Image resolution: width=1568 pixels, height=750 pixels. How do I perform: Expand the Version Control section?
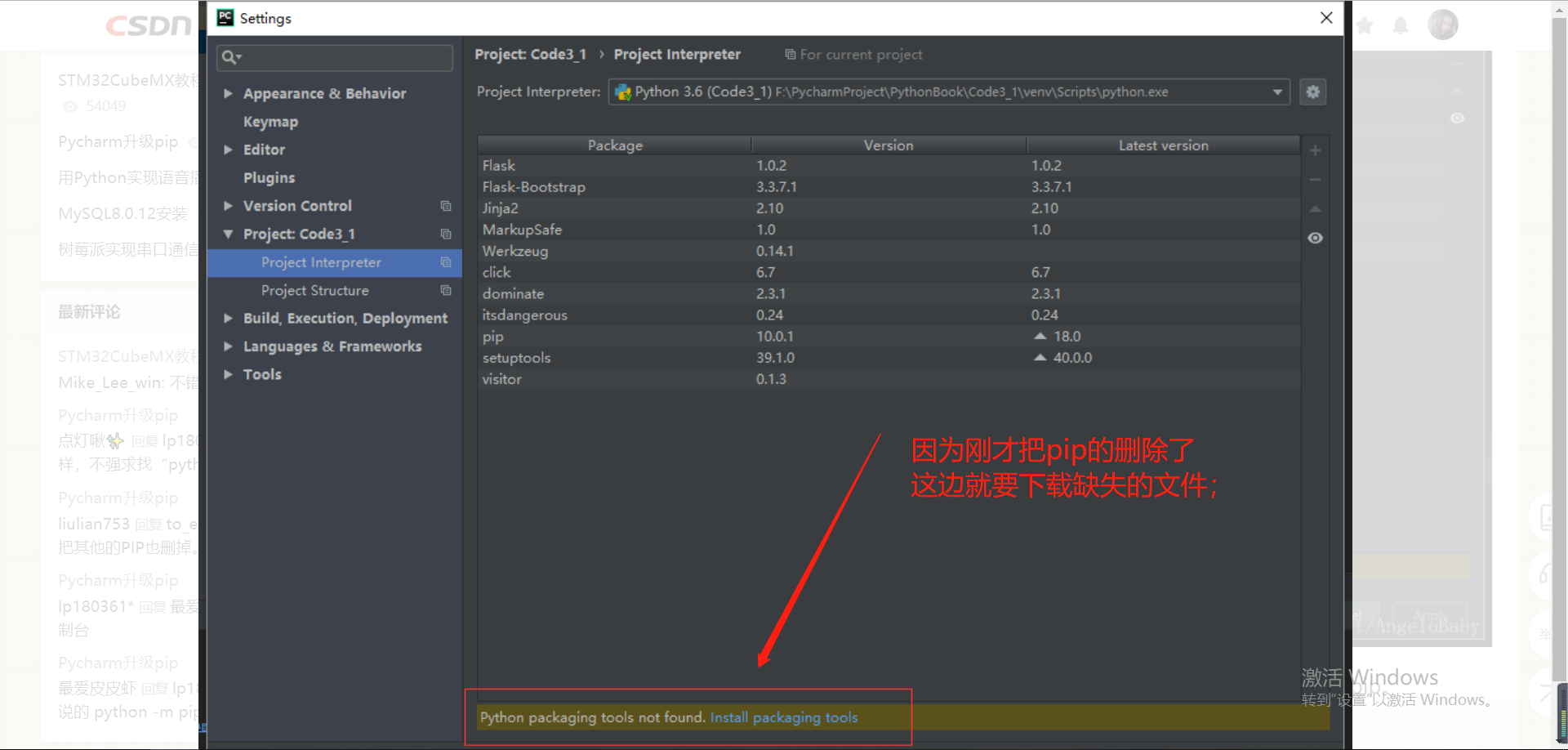[x=229, y=206]
